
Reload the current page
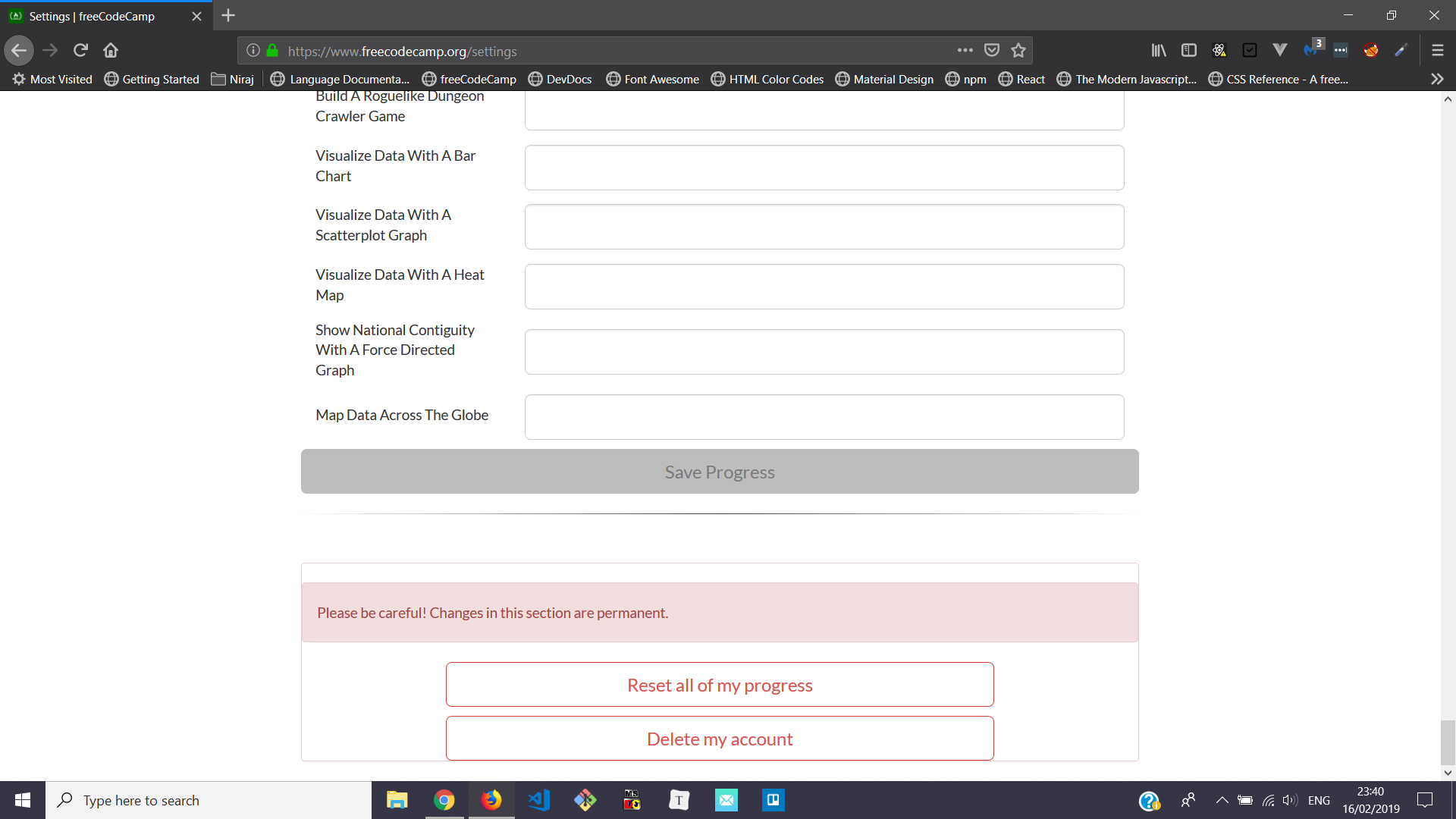[80, 51]
